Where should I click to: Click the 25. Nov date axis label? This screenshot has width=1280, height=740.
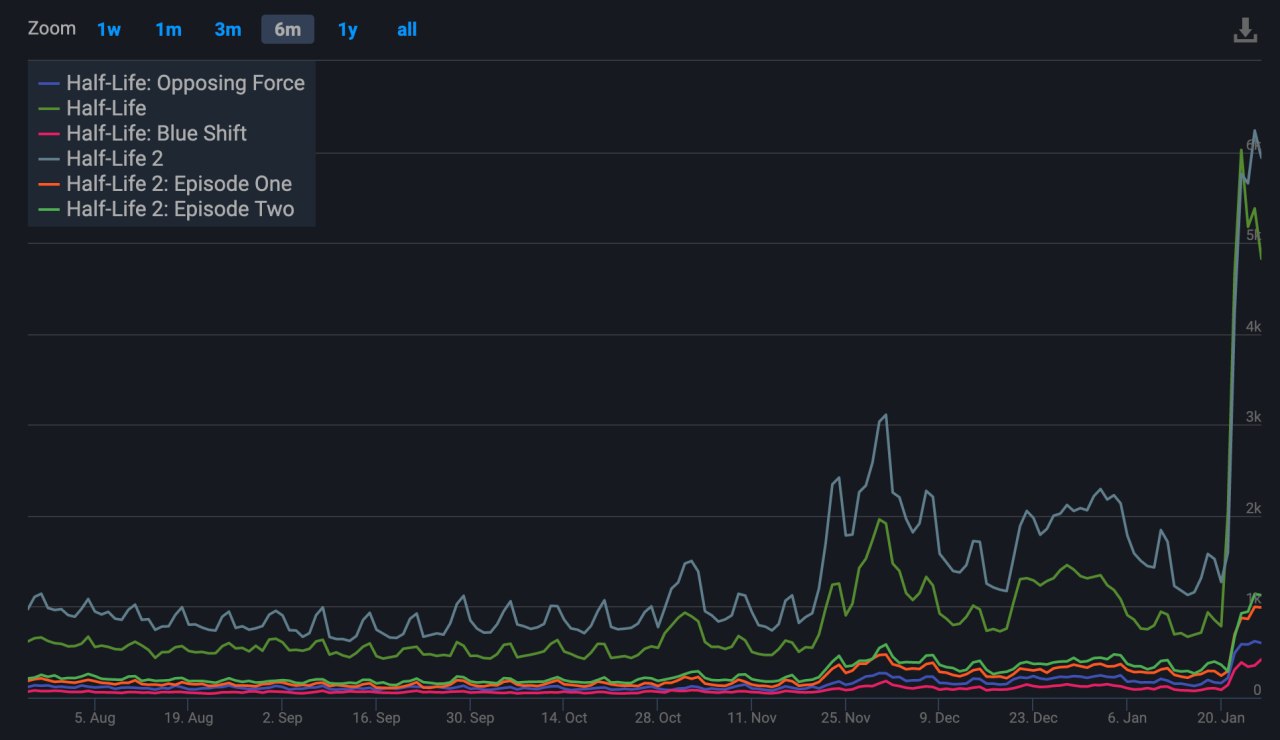[x=846, y=718]
